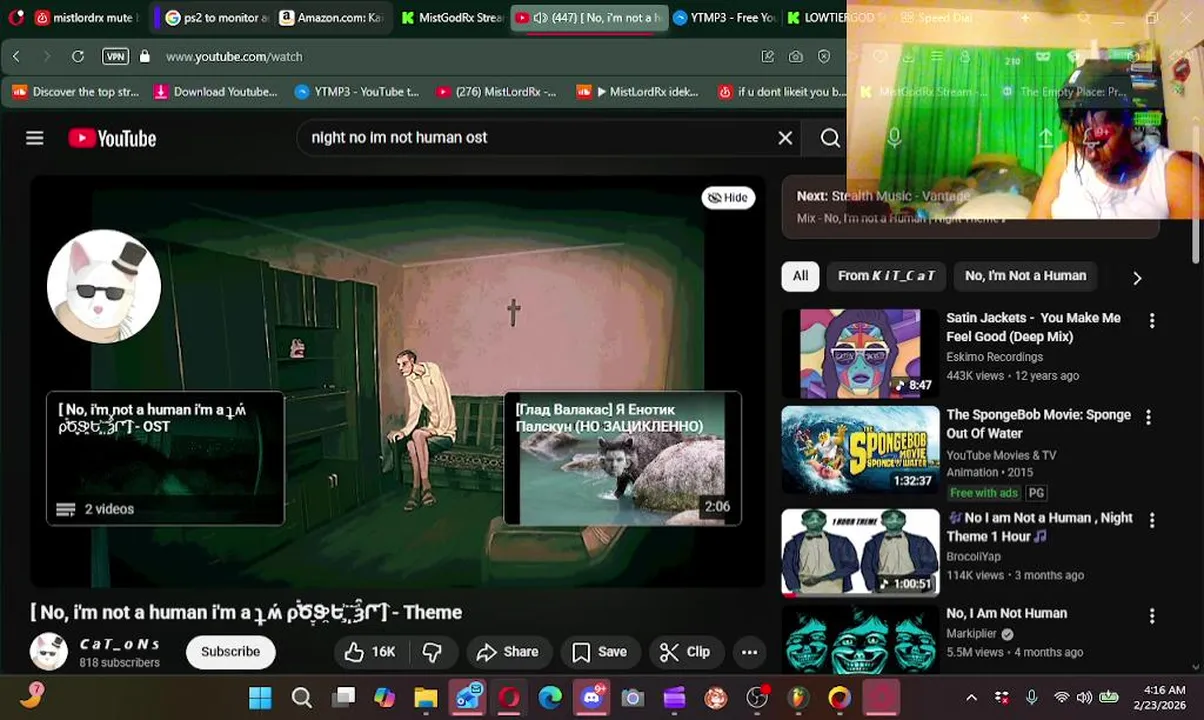This screenshot has width=1204, height=720.
Task: Open the Opera menu logo button
Action: [x=16, y=17]
